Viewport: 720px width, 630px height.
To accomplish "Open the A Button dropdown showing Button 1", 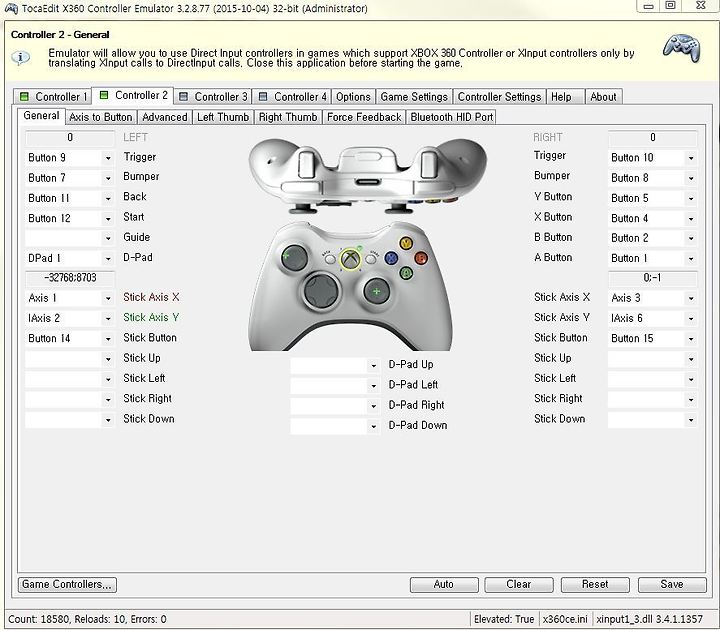I will 652,258.
